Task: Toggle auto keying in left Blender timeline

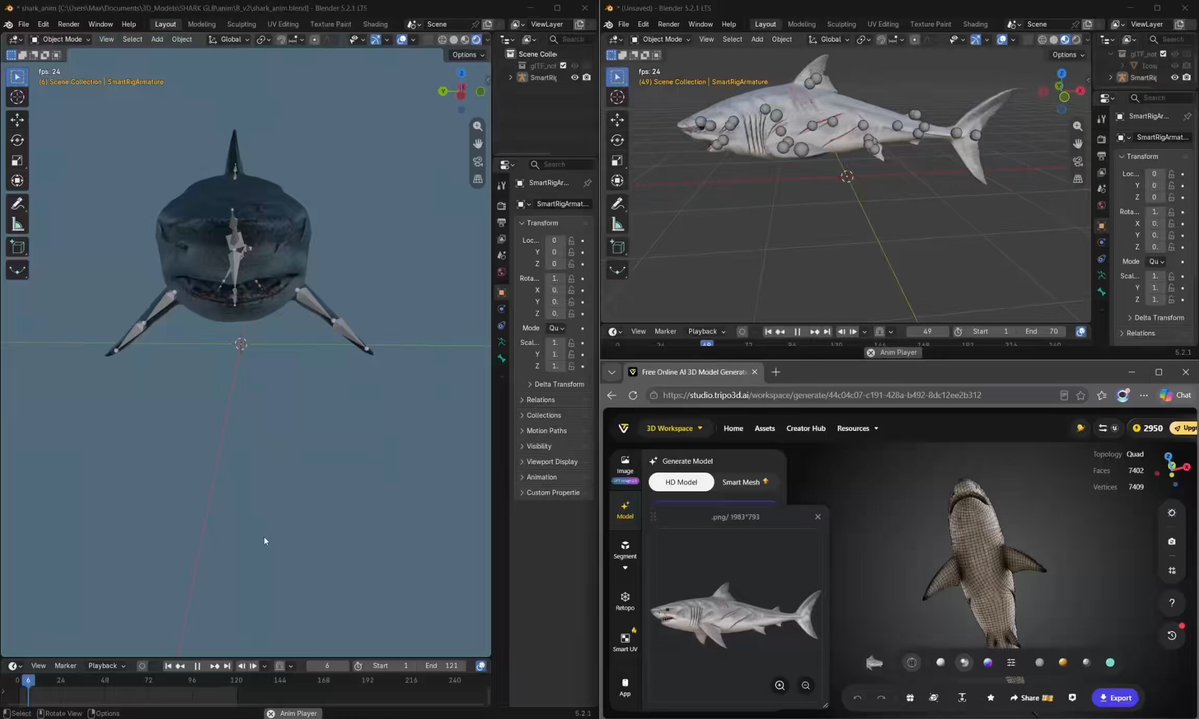Action: (x=141, y=665)
